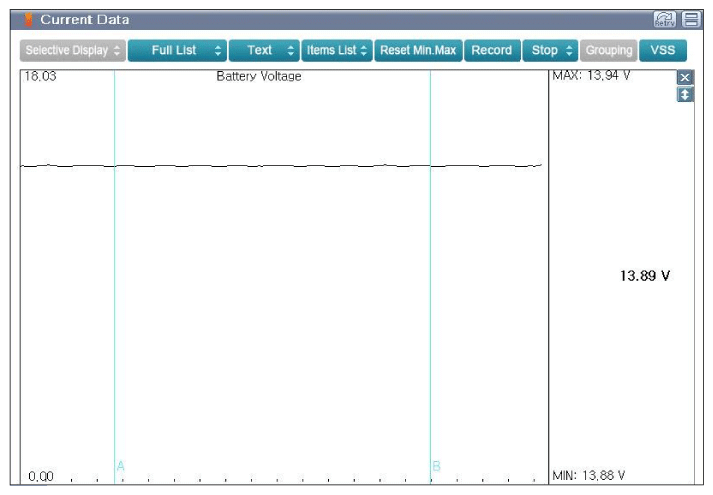
Task: Click the orange Current Data title icon
Action: click(x=28, y=20)
